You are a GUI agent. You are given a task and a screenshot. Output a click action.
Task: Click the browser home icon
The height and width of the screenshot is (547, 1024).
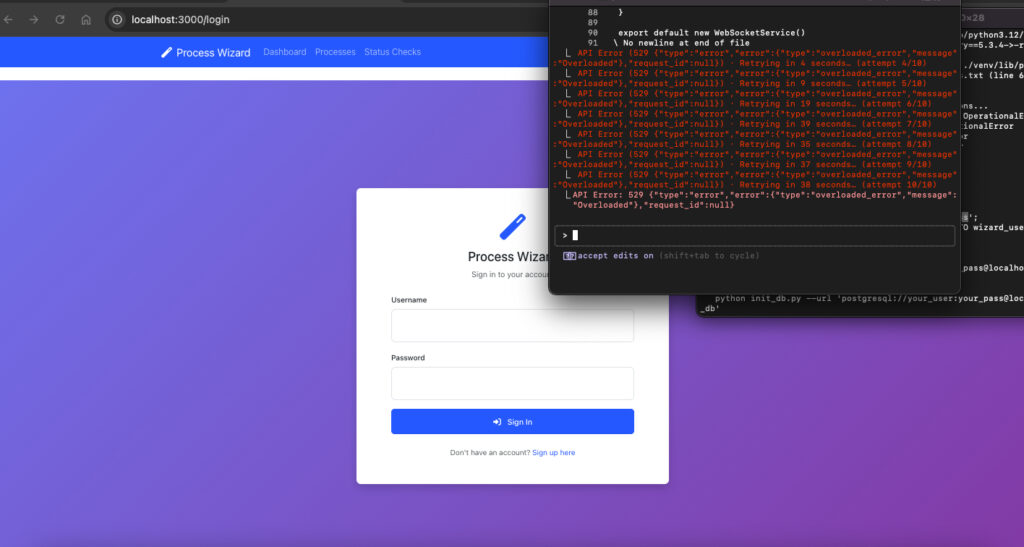pyautogui.click(x=86, y=19)
